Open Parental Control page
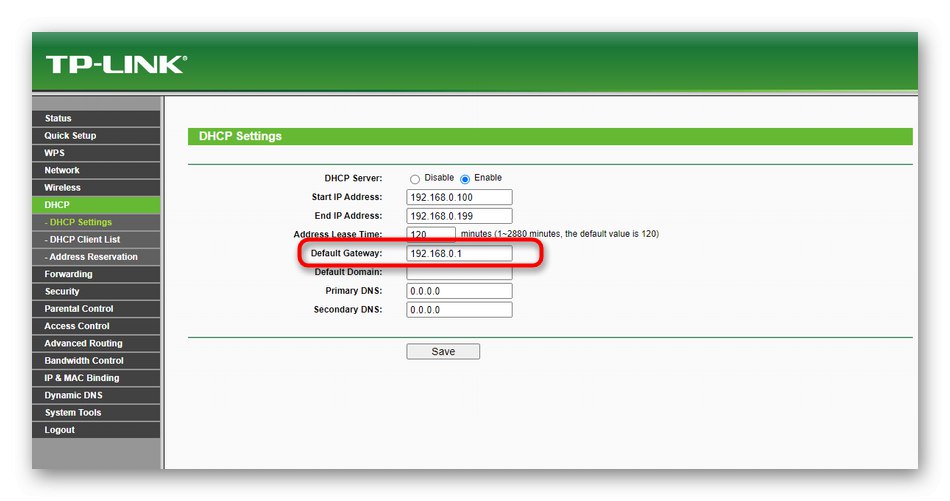950x501 pixels. pyautogui.click(x=96, y=308)
